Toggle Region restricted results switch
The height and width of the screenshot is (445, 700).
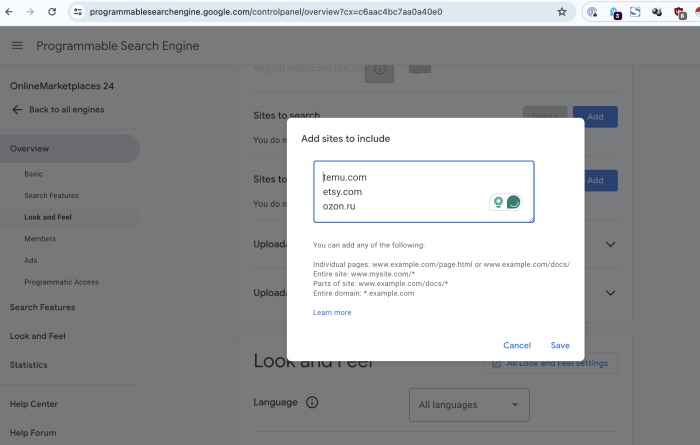pyautogui.click(x=420, y=69)
